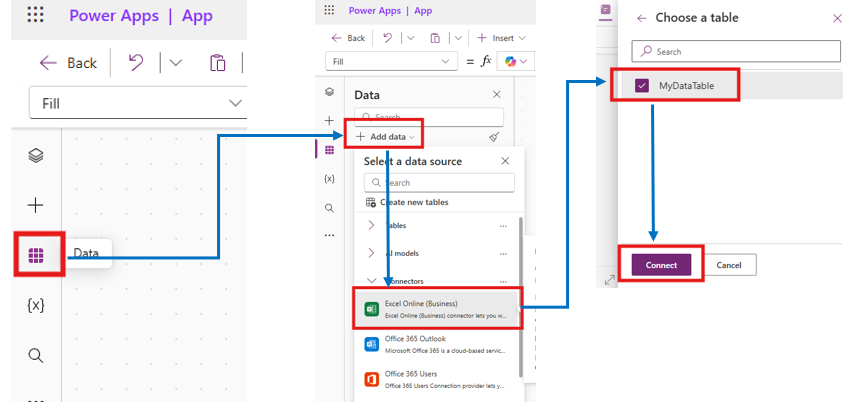The height and width of the screenshot is (402, 843).
Task: Open the waffle app launcher in middle screenshot
Action: [329, 10]
